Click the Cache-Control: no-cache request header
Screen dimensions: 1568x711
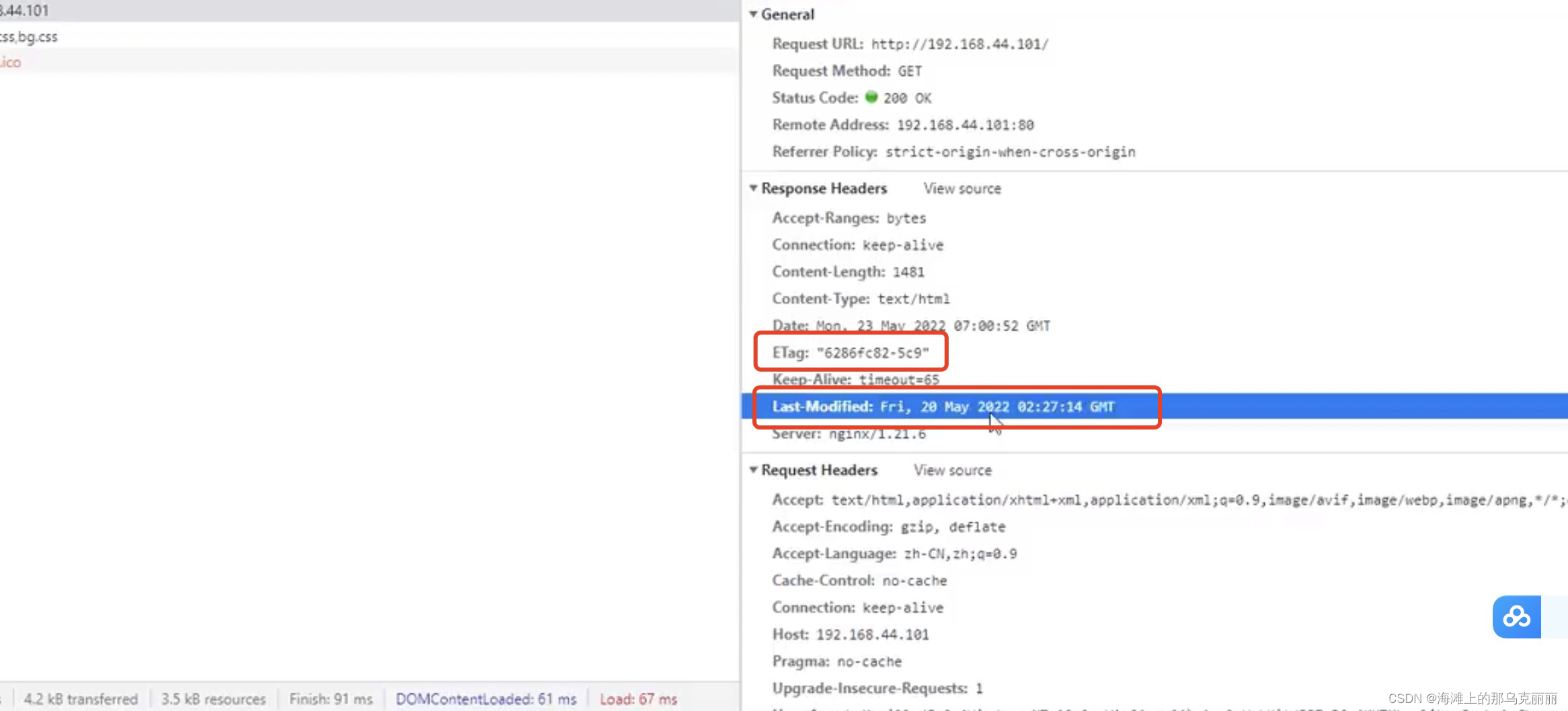pos(859,580)
